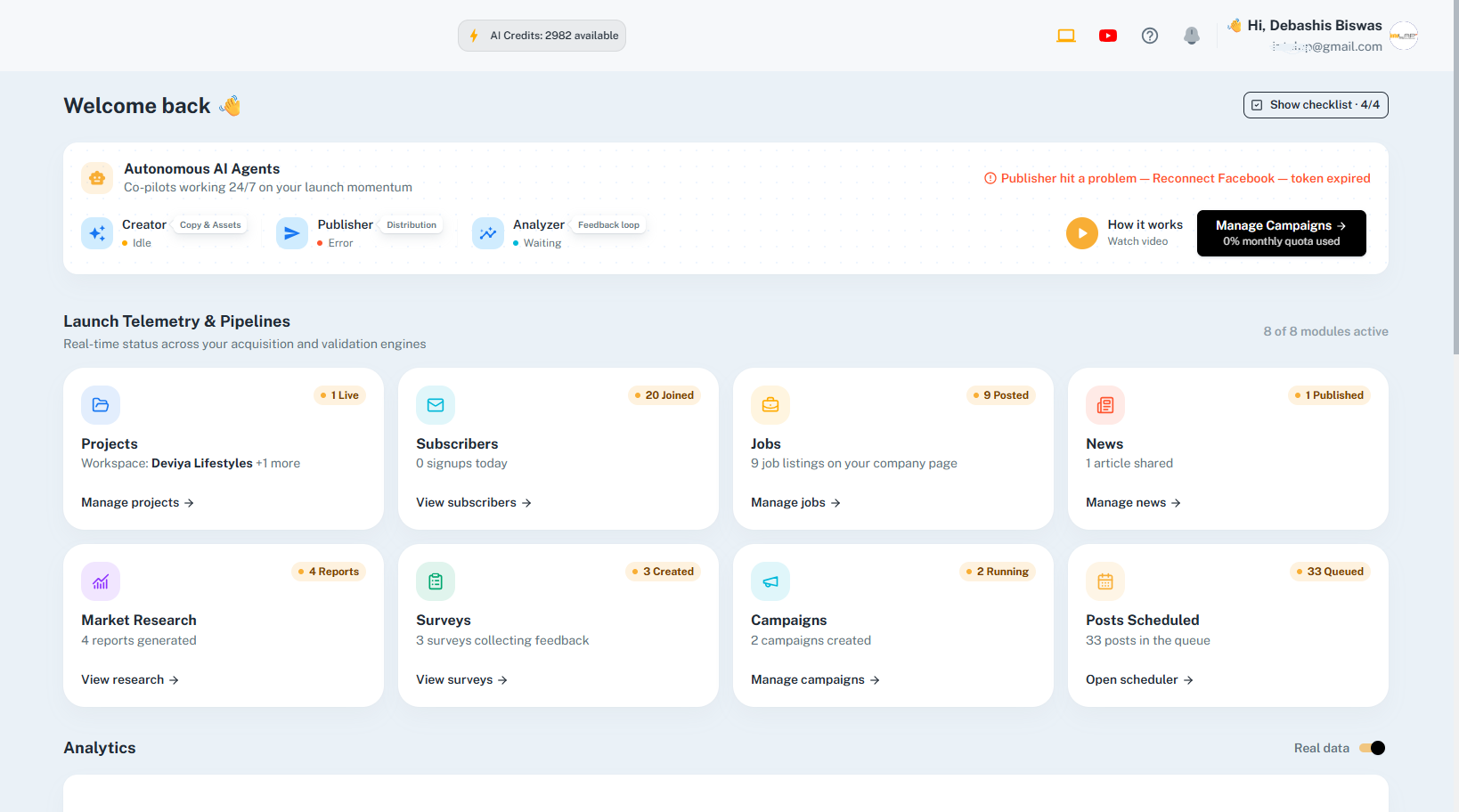Open the View subscribers link
This screenshot has height=812, width=1459.
click(474, 503)
